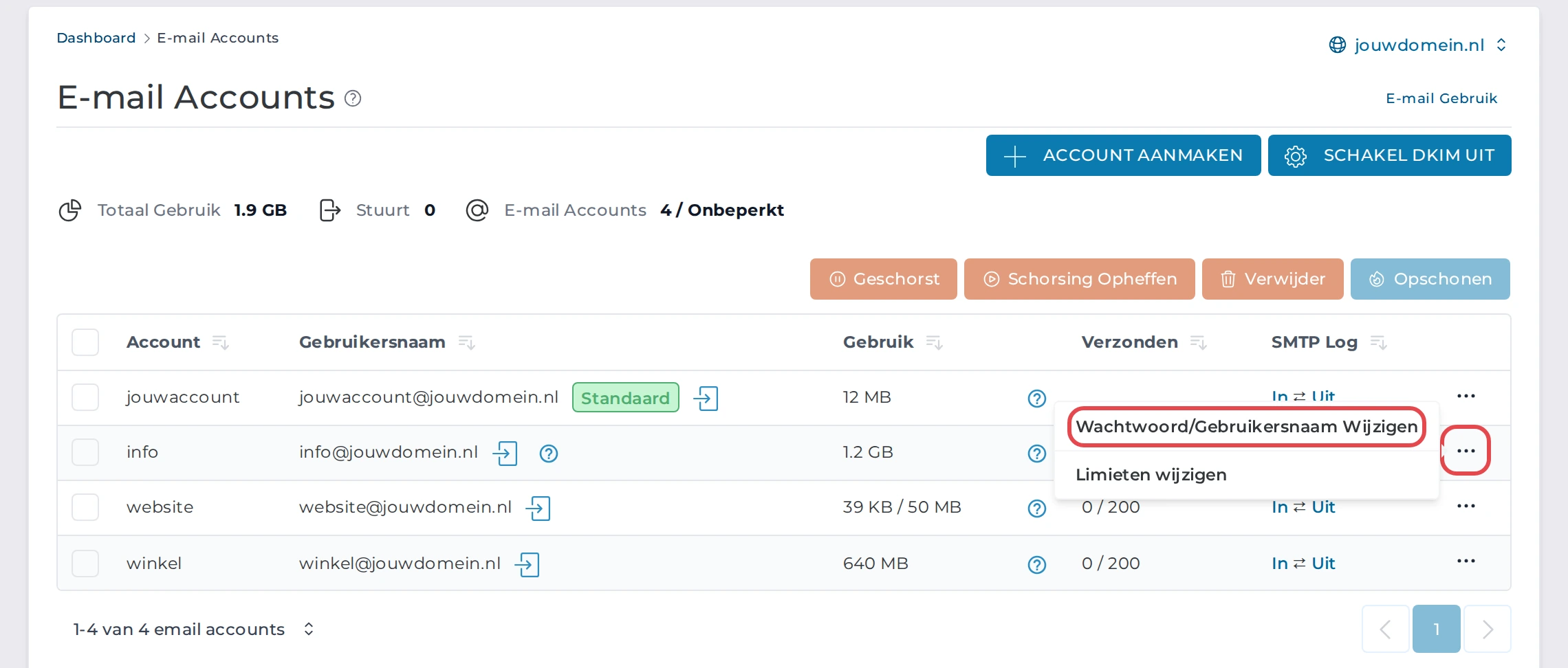The height and width of the screenshot is (668, 1568).
Task: Sort by Gebruikersnaam column icon
Action: (x=467, y=342)
